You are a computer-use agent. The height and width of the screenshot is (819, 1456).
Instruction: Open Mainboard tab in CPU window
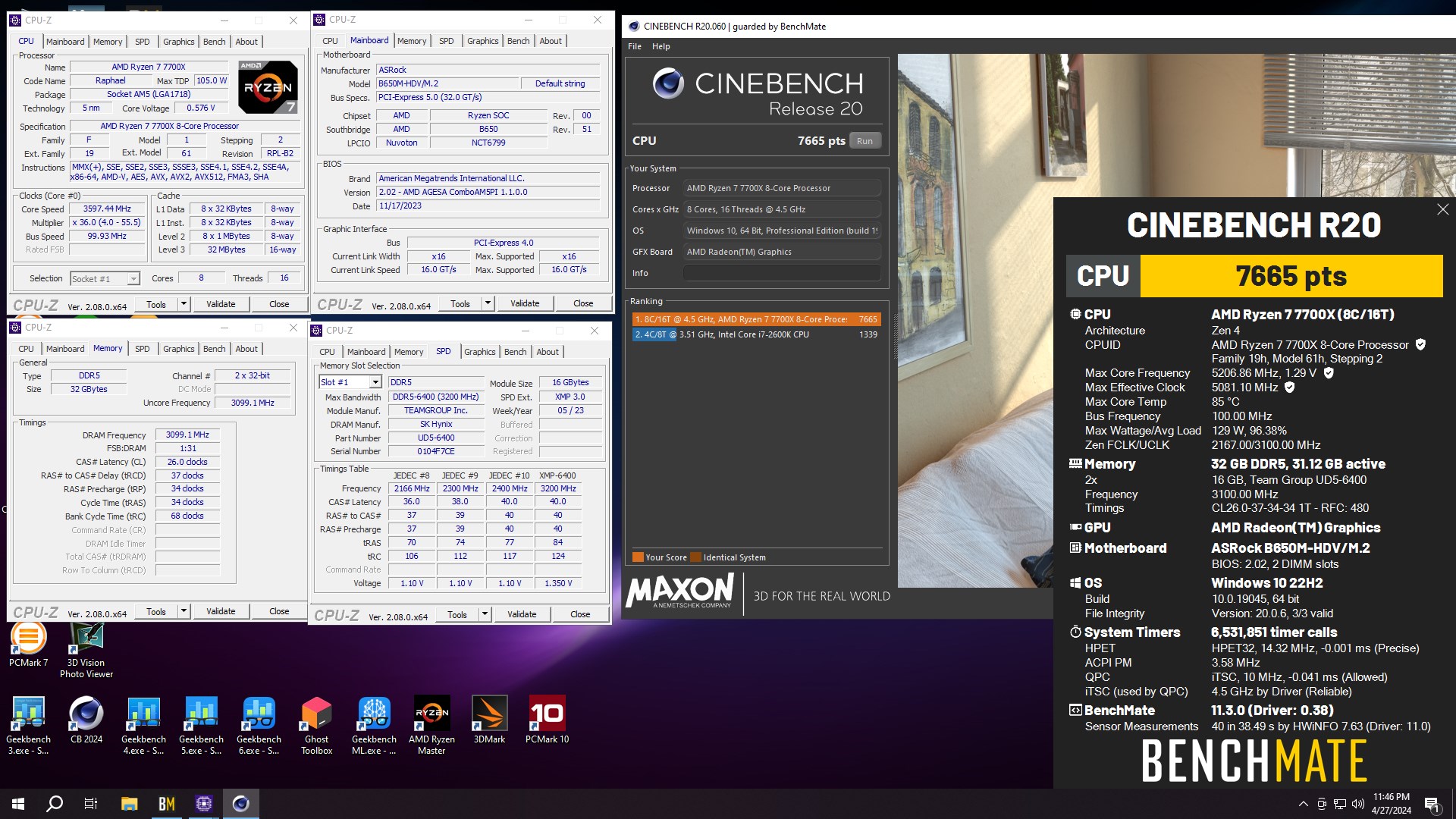pyautogui.click(x=65, y=42)
